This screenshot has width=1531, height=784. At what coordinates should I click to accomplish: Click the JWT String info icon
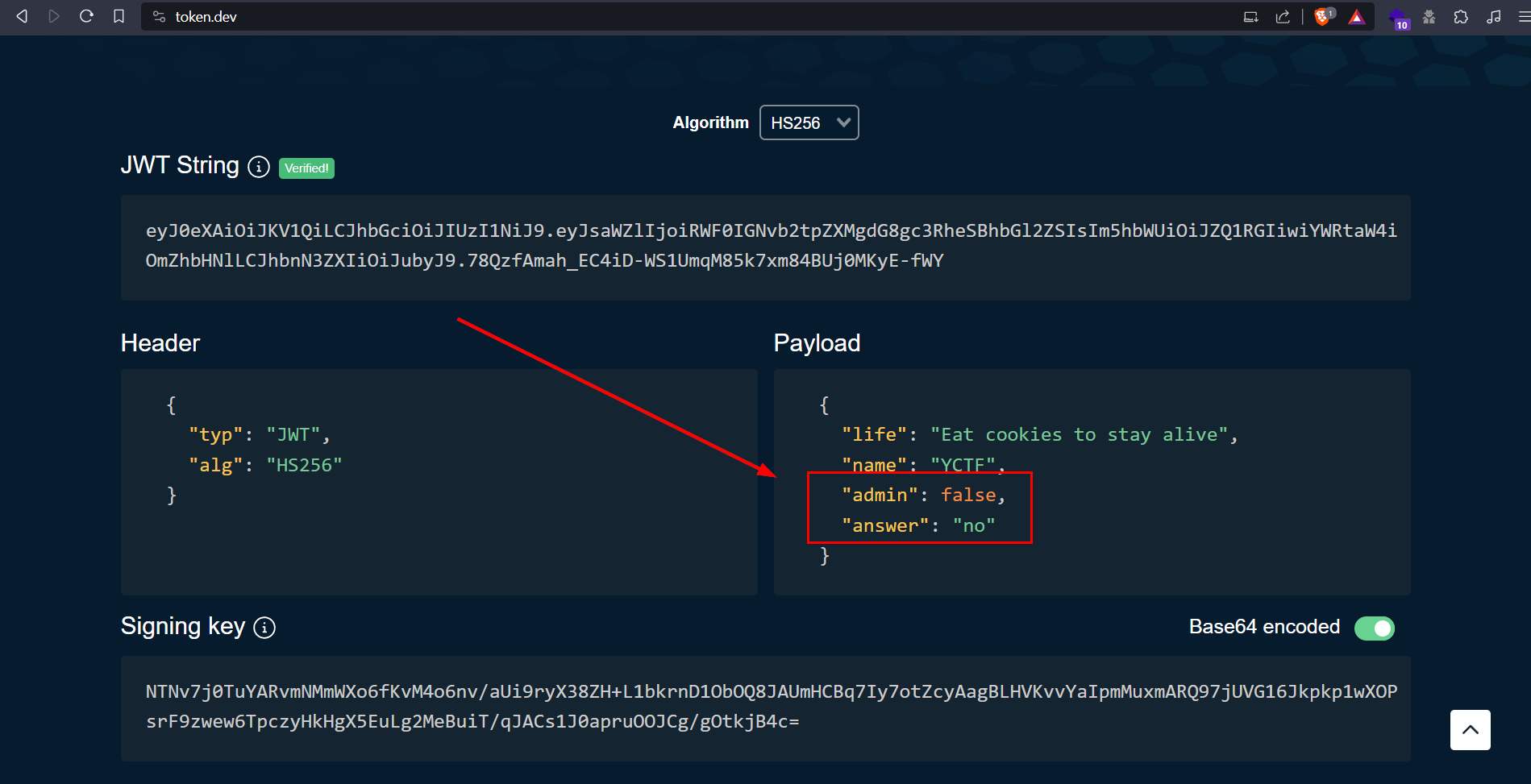[x=258, y=167]
